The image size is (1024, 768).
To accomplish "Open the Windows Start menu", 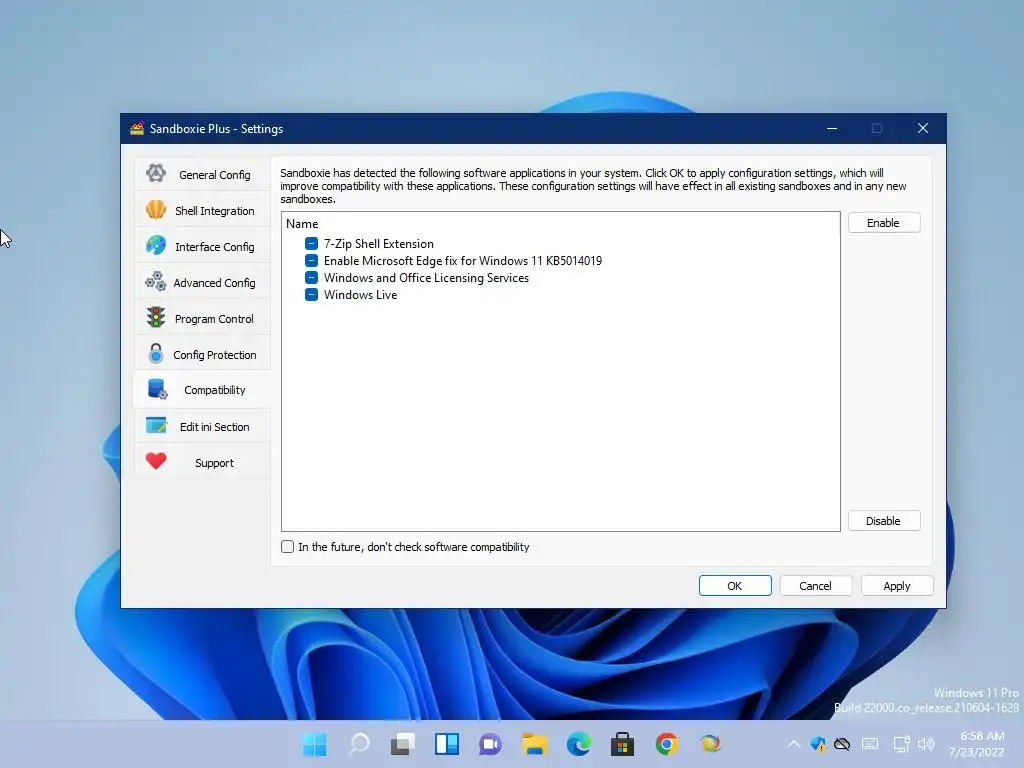I will pyautogui.click(x=315, y=744).
